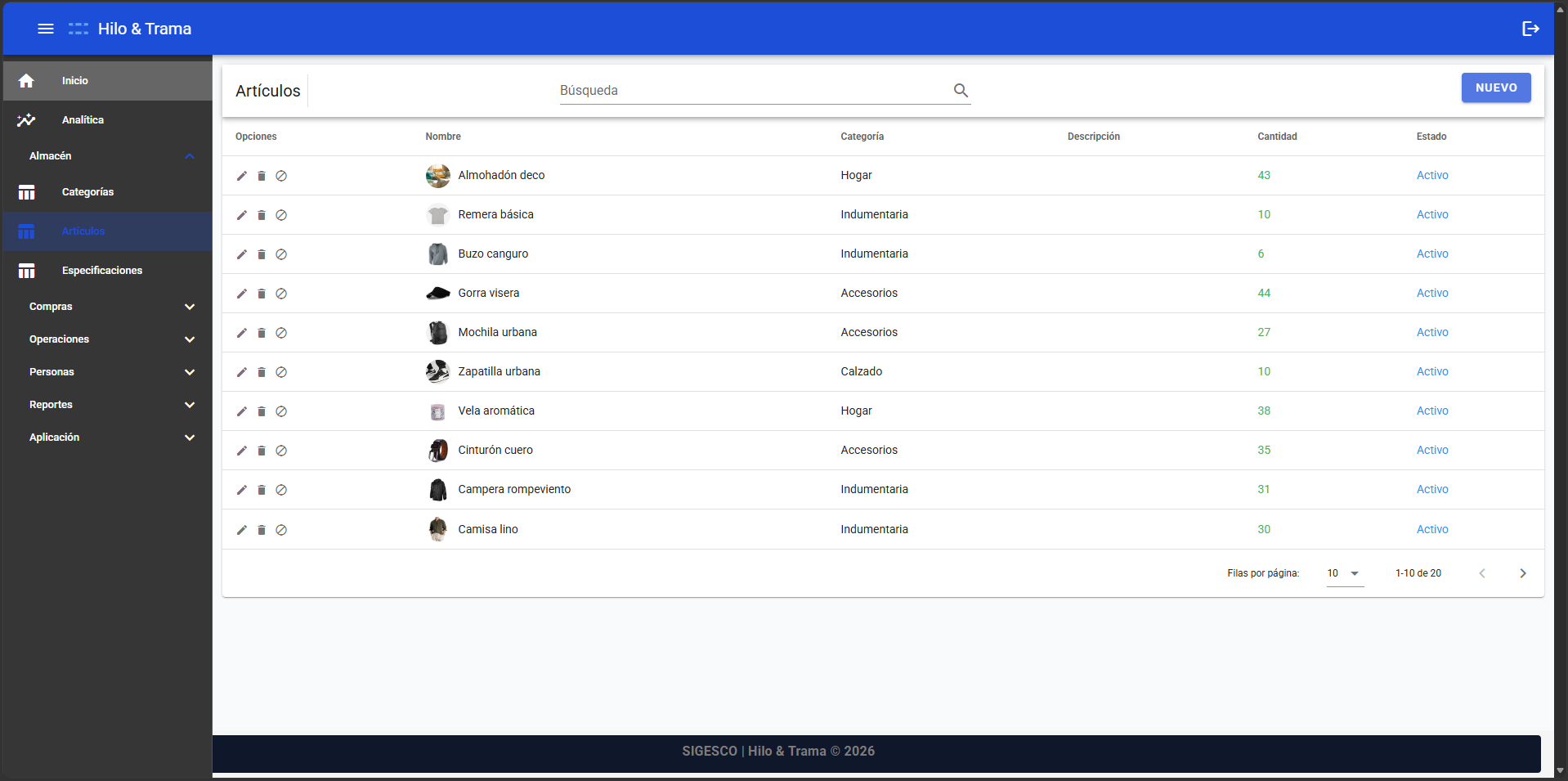The width and height of the screenshot is (1568, 781).
Task: Delete the Gorra visera article
Action: point(262,294)
